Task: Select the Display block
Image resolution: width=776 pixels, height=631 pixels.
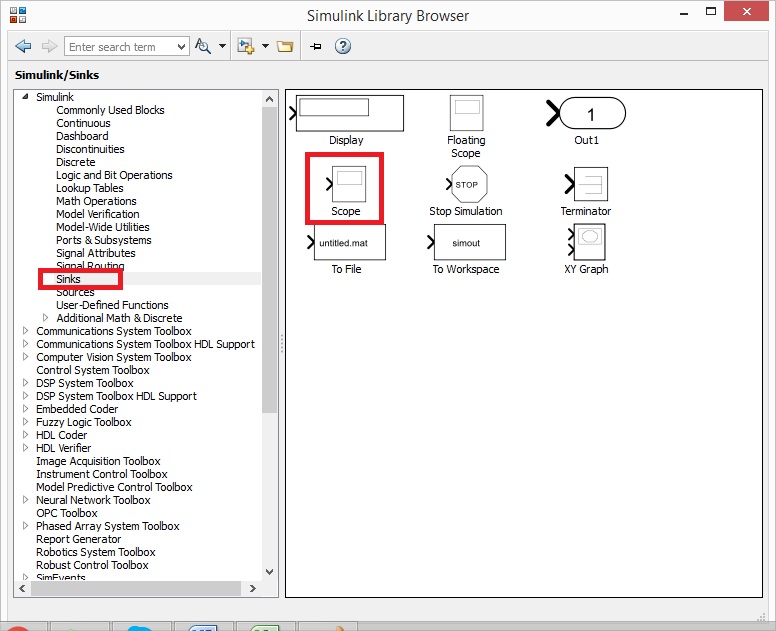Action: [x=346, y=120]
